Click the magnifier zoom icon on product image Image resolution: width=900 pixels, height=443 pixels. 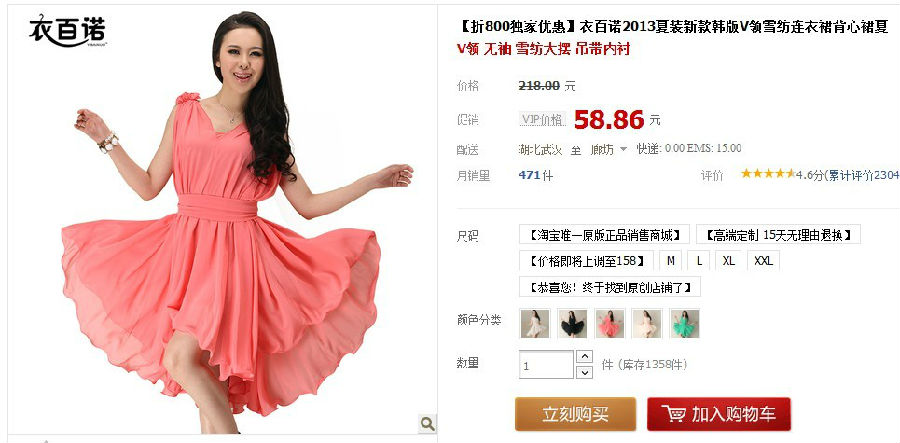tap(427, 424)
